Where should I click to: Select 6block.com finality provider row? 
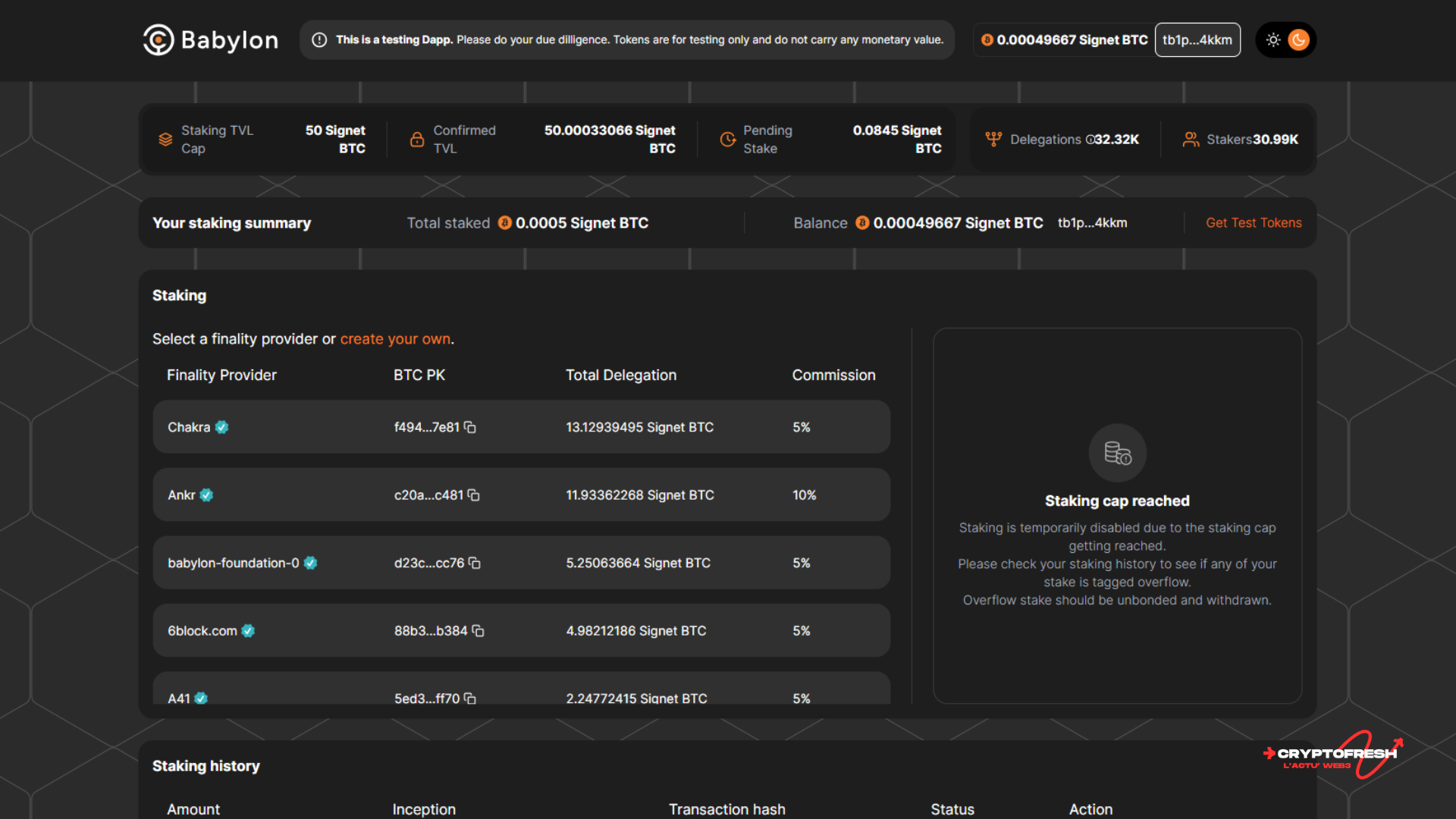coord(521,631)
